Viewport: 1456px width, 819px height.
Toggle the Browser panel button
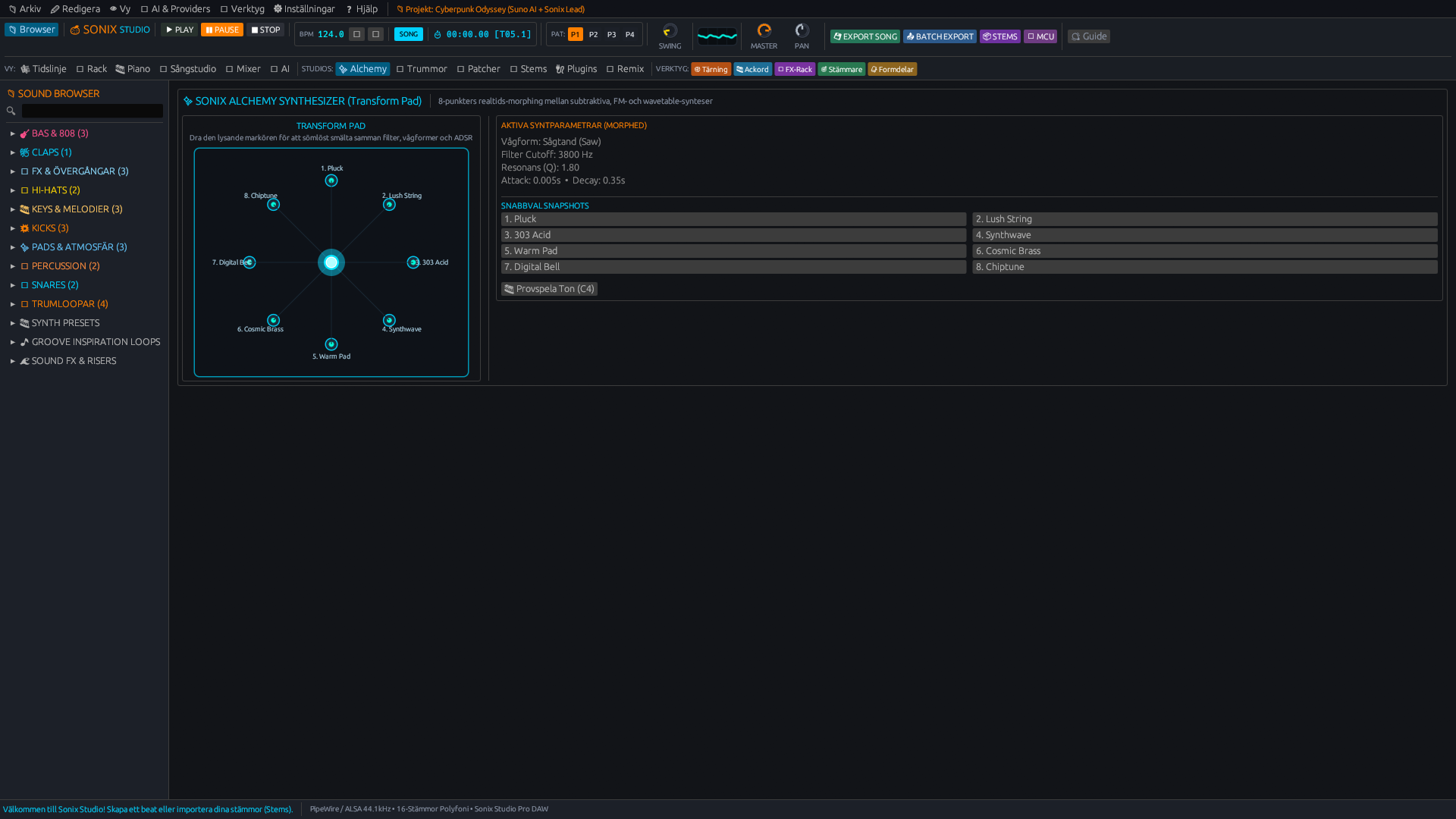click(31, 30)
